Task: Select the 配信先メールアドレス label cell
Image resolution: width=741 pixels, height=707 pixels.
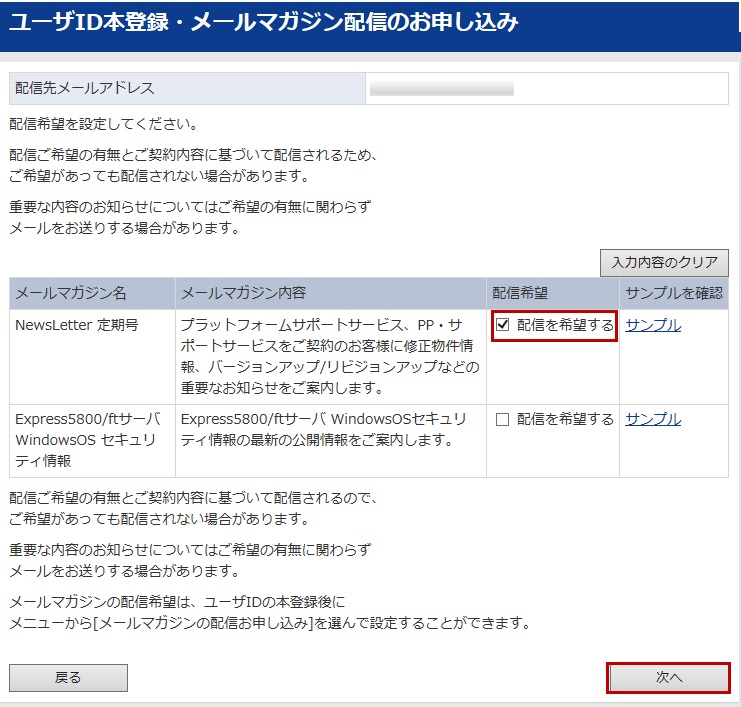Action: click(186, 89)
